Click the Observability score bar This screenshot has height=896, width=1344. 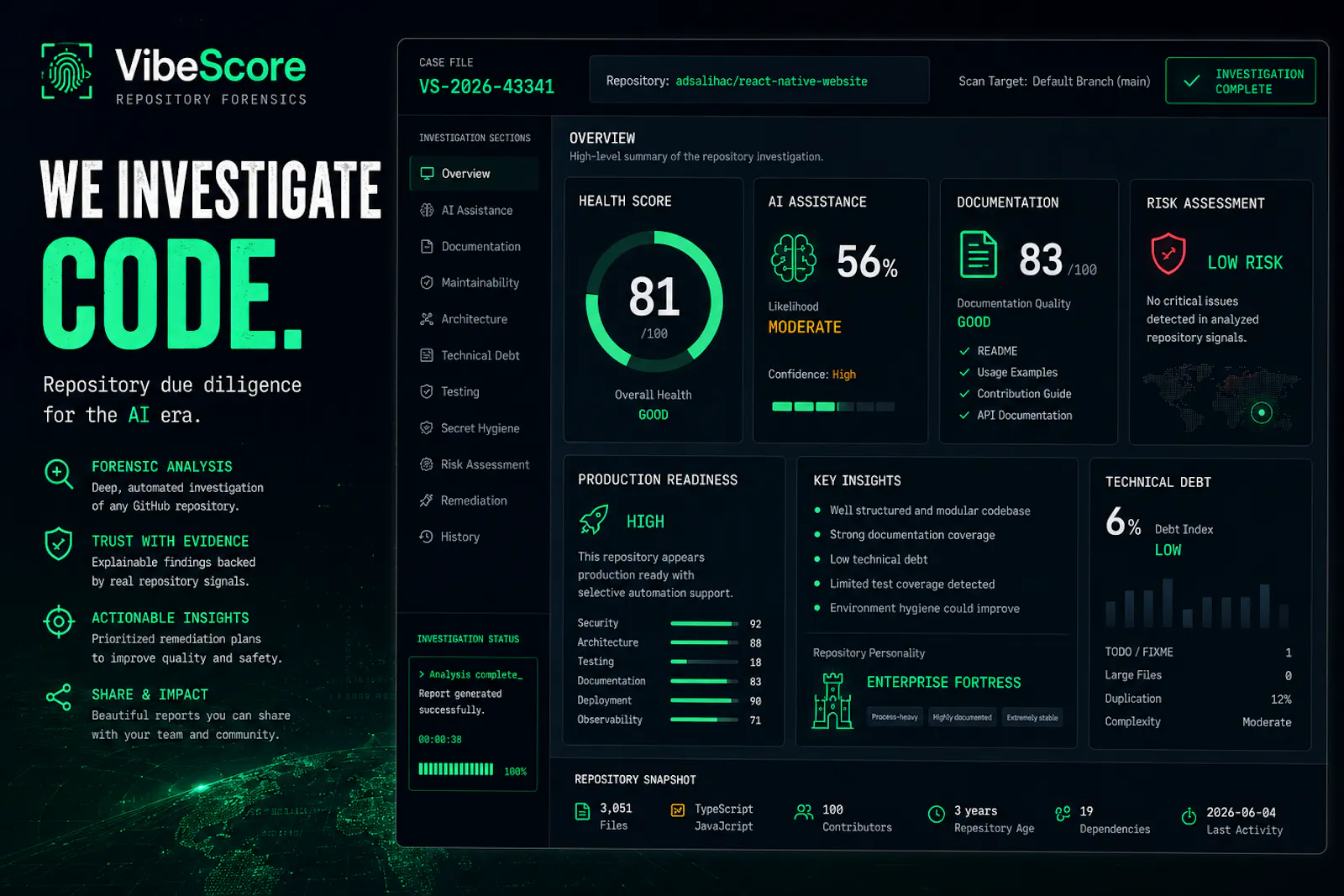704,720
